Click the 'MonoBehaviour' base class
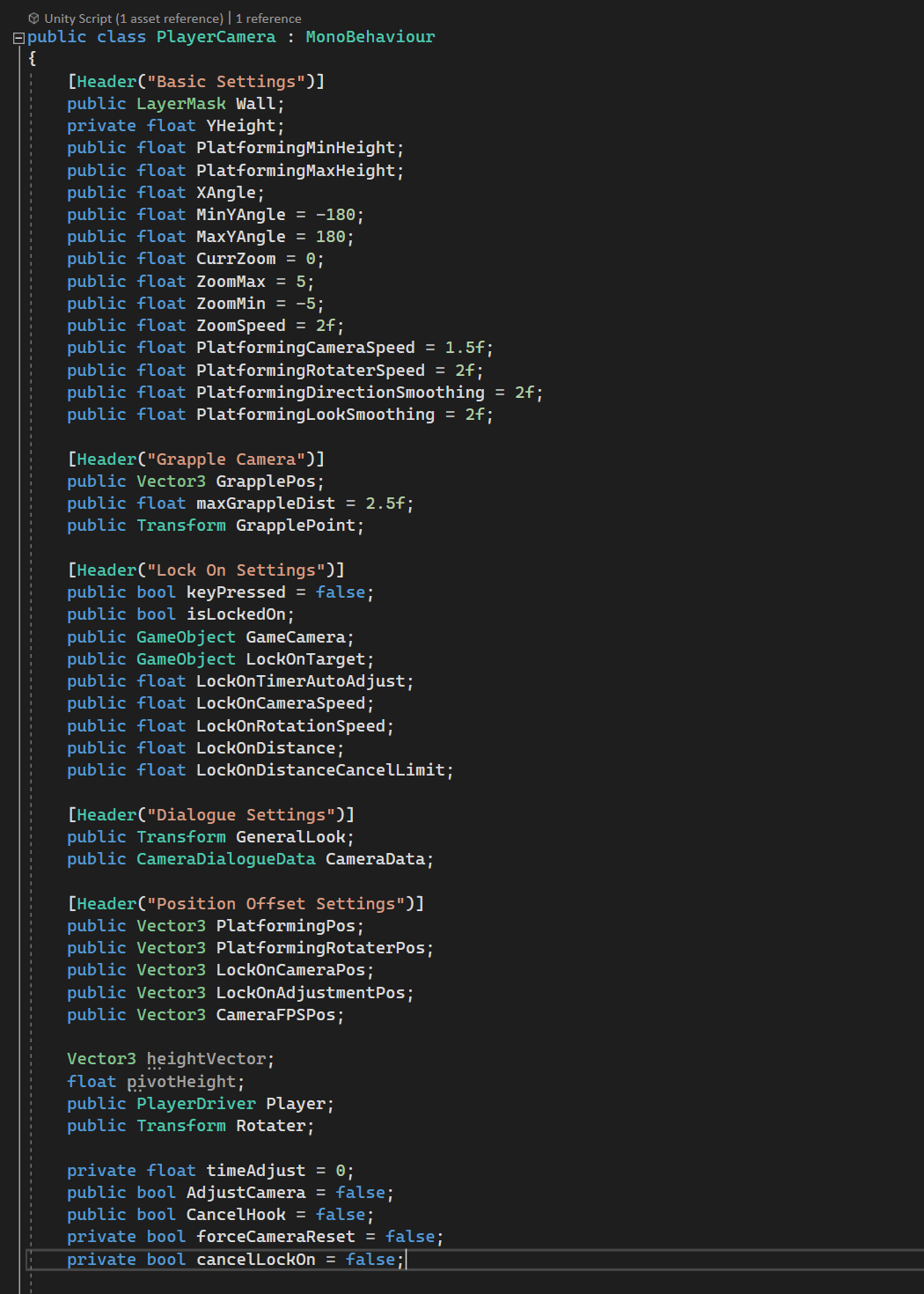 [x=370, y=37]
